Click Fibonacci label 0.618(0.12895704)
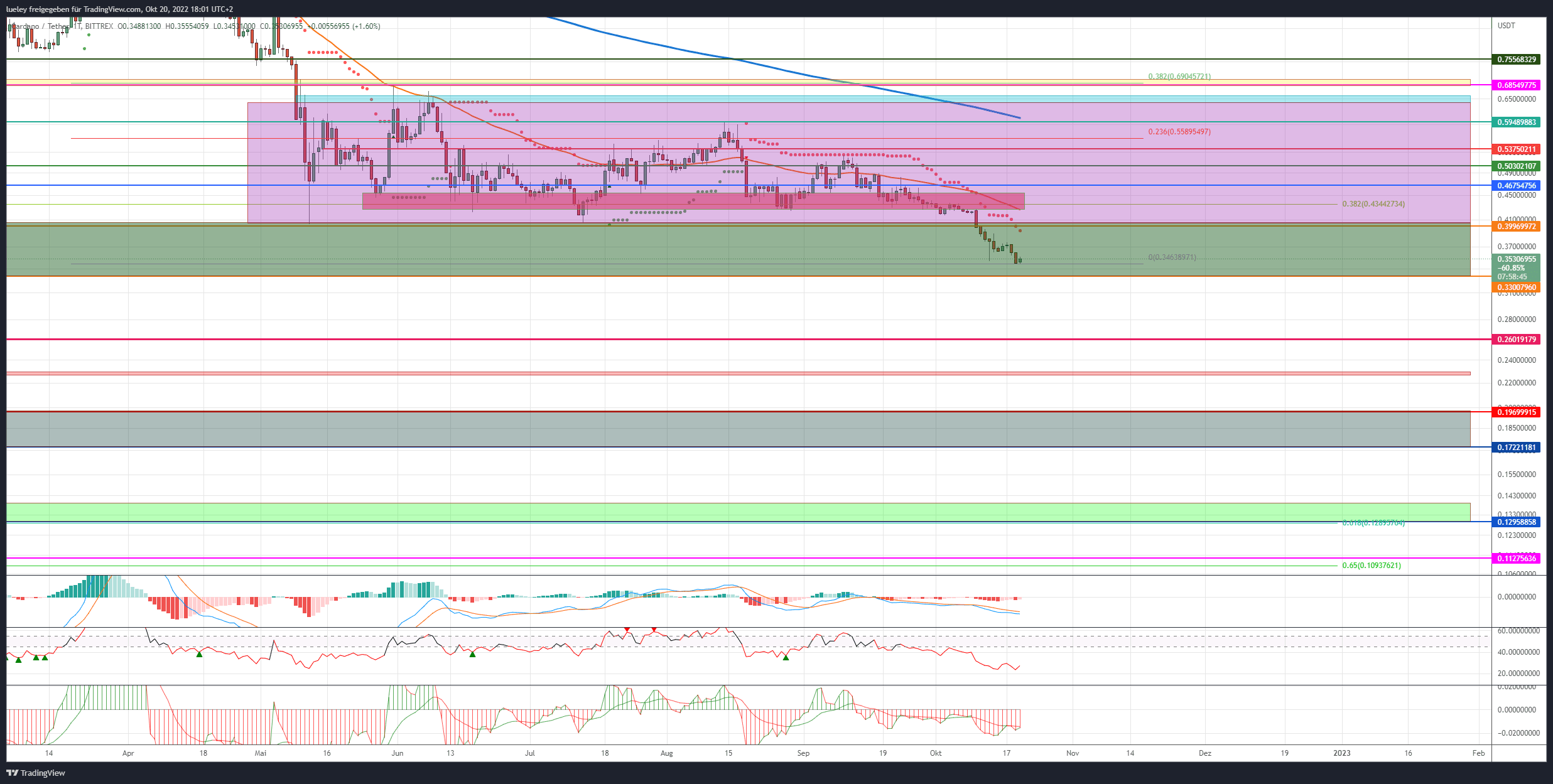 pos(1373,523)
